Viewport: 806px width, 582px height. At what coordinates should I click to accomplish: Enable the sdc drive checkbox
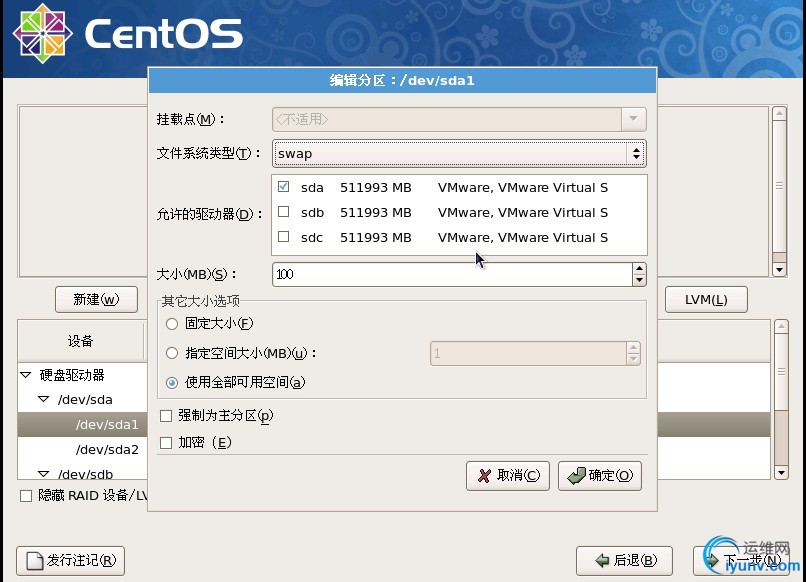(x=283, y=237)
